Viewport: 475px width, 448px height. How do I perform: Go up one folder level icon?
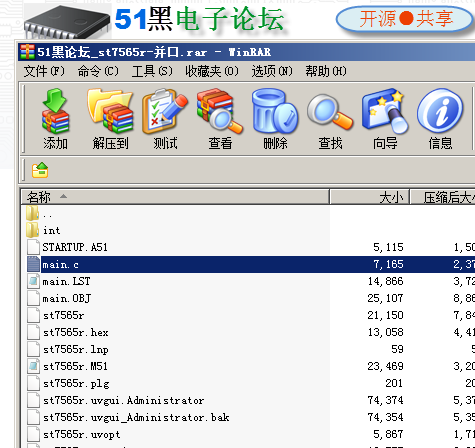[x=40, y=170]
